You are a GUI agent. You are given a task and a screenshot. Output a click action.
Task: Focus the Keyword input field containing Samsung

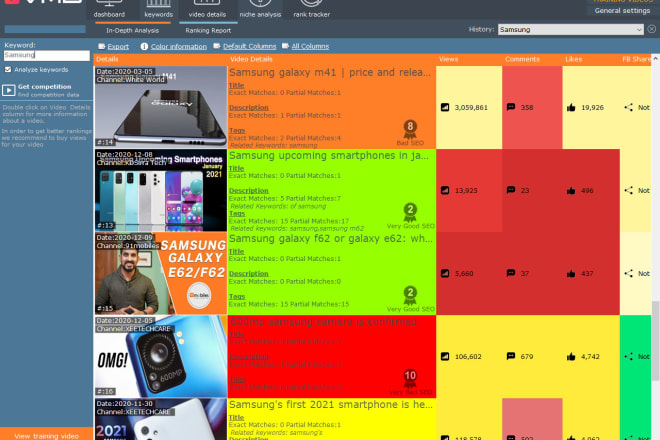46,55
